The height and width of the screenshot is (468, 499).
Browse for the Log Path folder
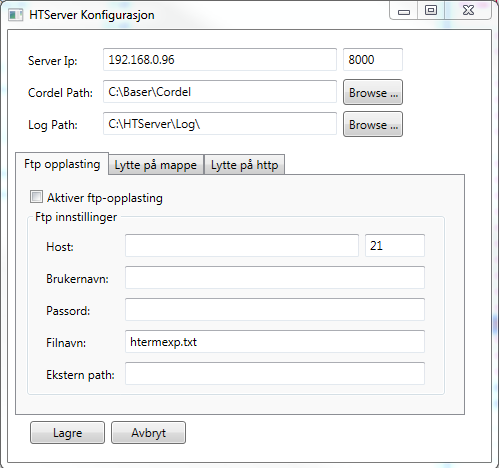point(373,124)
